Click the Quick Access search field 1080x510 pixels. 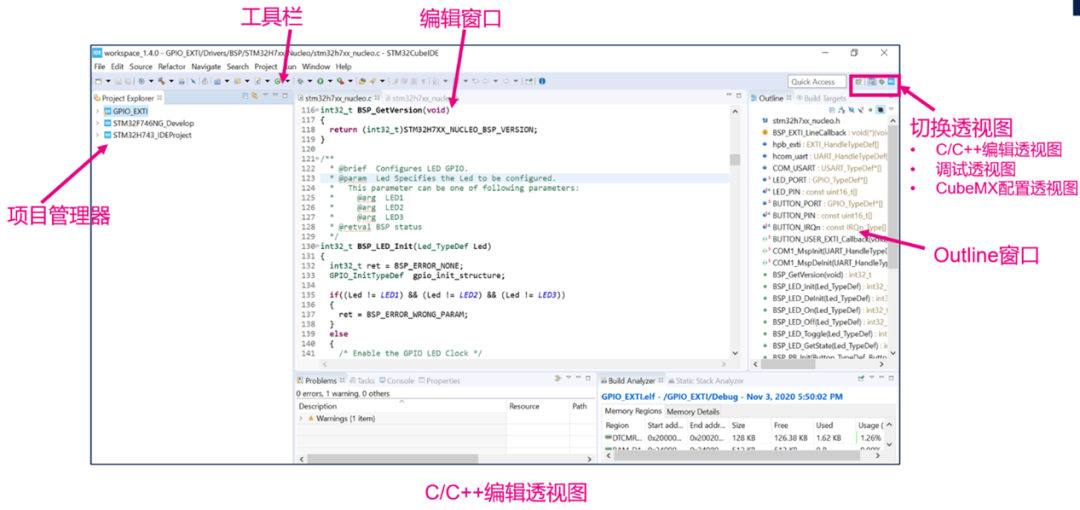[817, 81]
